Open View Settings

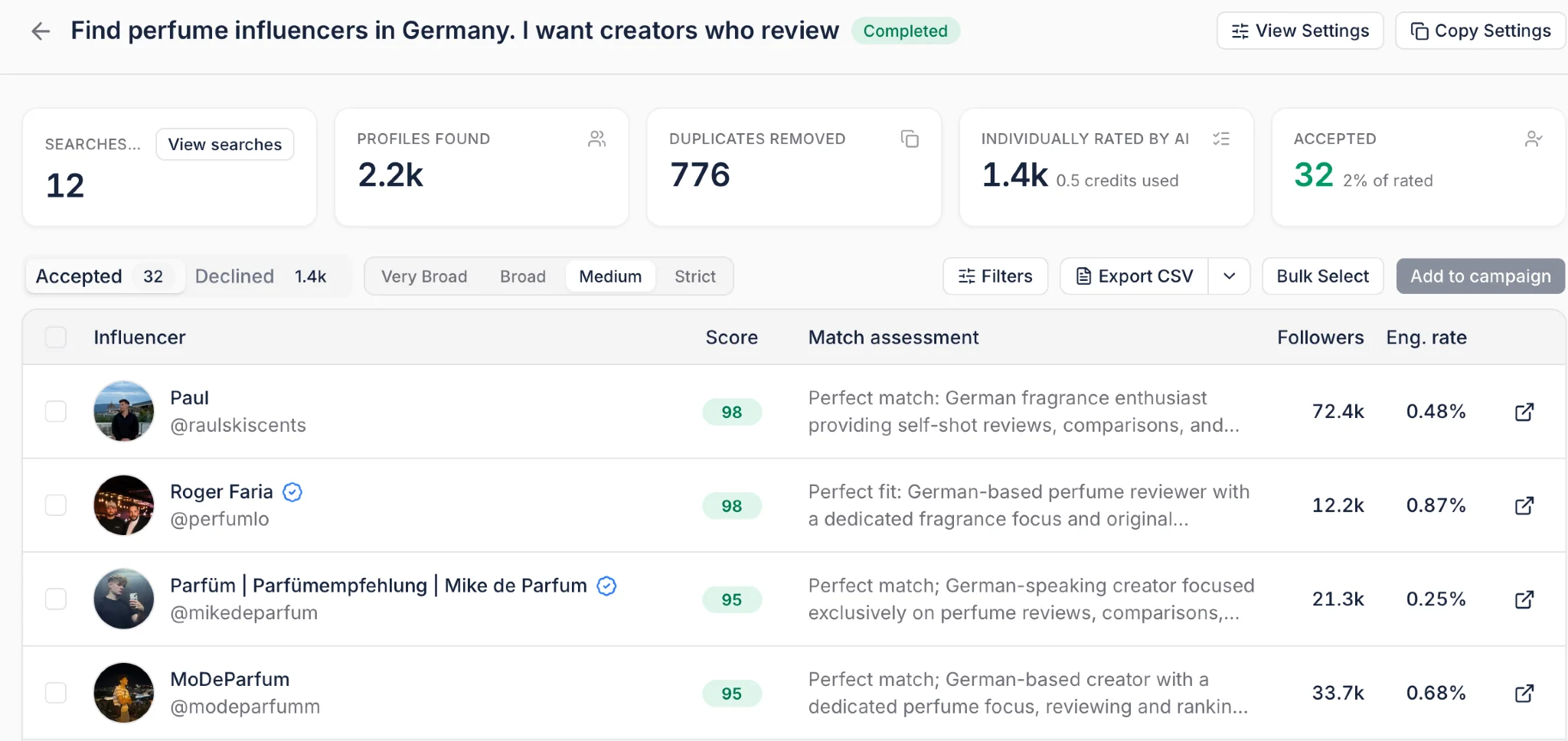pos(1300,31)
